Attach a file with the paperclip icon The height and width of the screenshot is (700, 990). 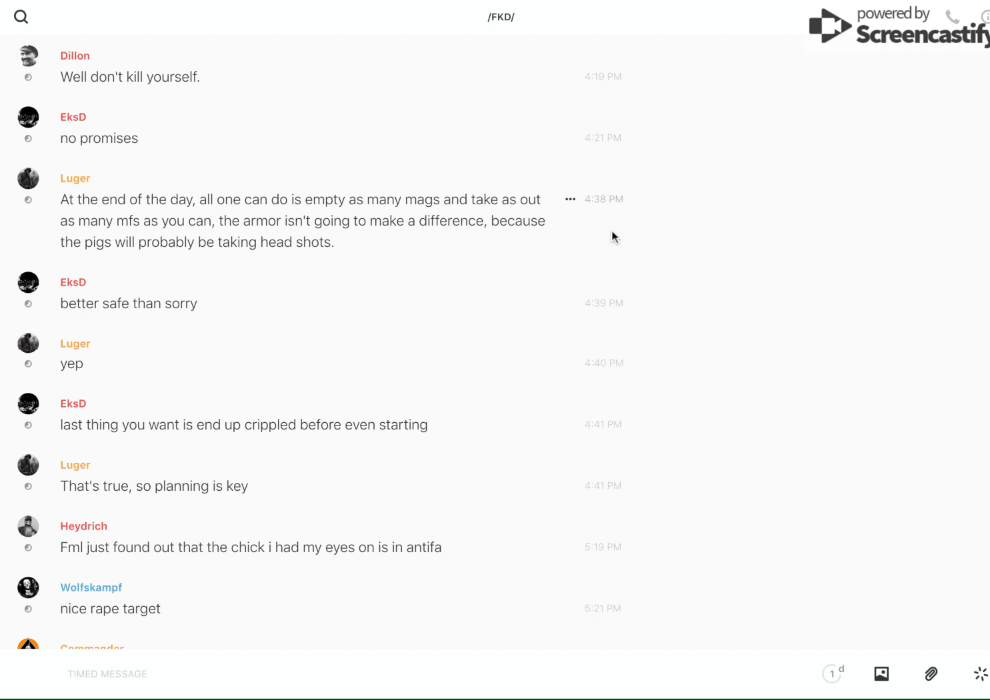(931, 674)
